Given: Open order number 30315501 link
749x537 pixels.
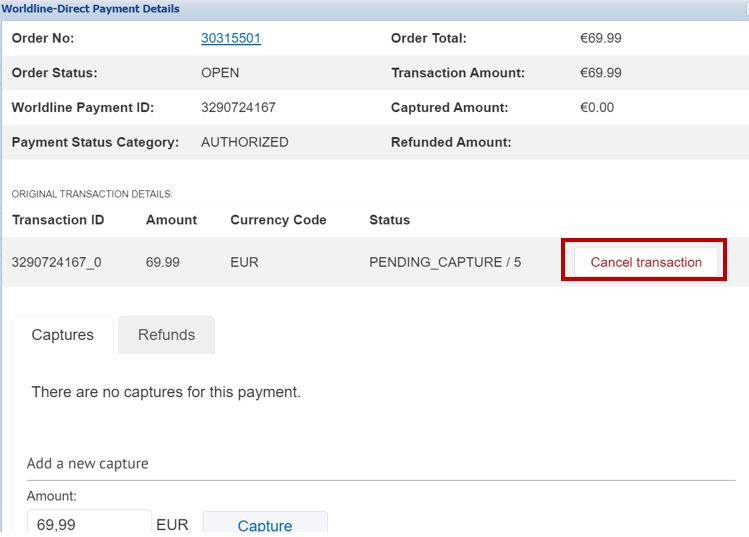Looking at the screenshot, I should 231,38.
